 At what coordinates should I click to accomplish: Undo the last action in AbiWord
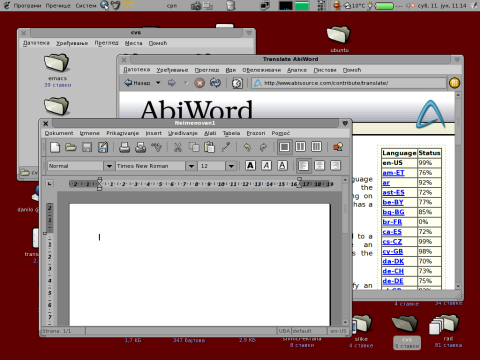tap(247, 147)
